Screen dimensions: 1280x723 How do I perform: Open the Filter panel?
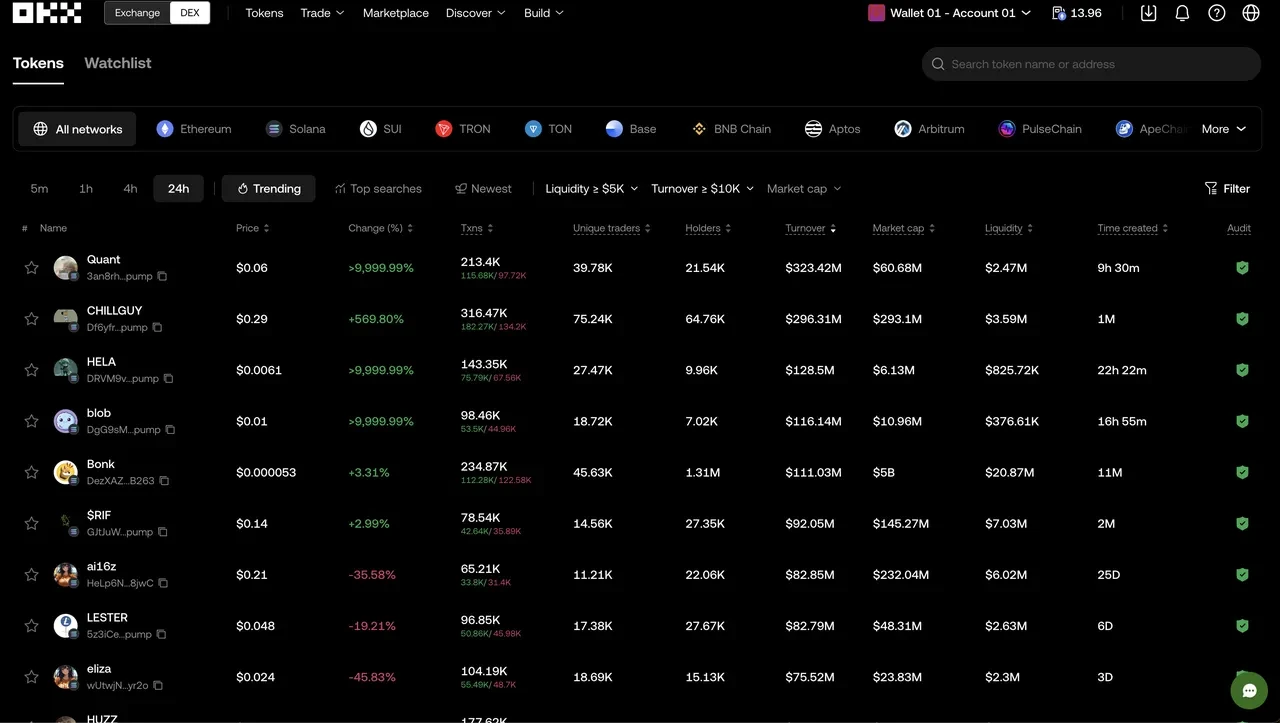coord(1227,188)
